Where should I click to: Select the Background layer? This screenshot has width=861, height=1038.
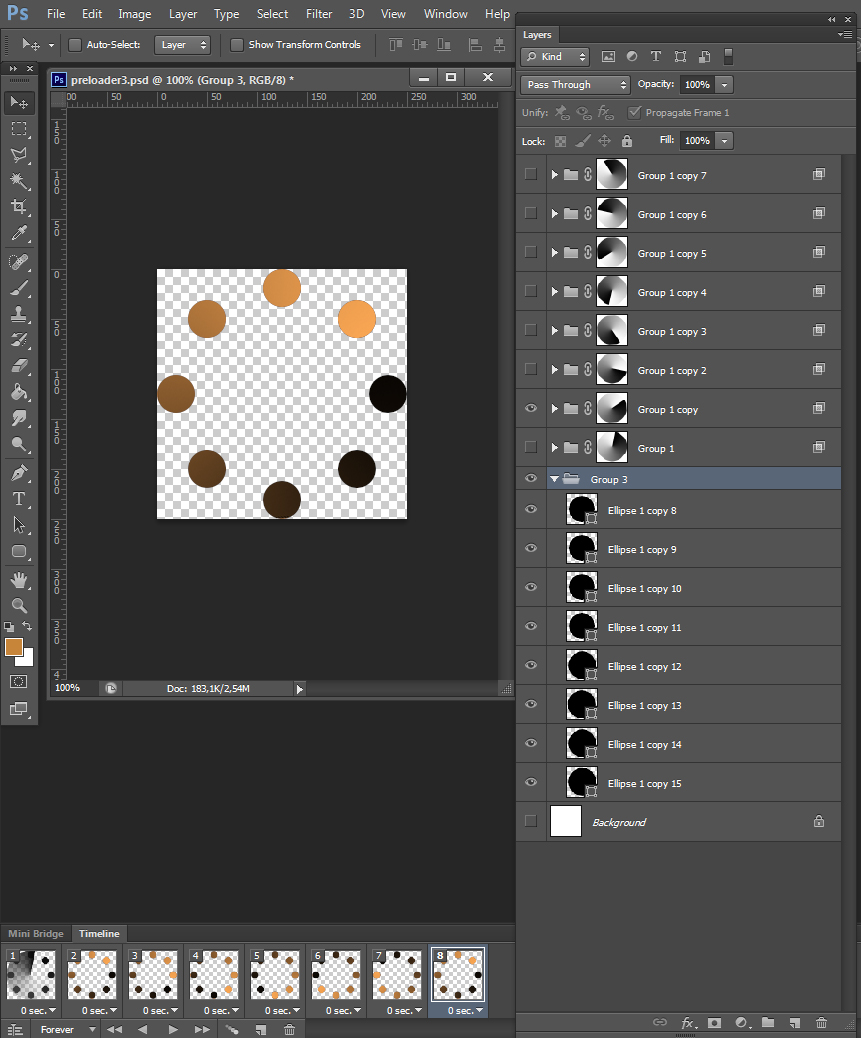[x=680, y=822]
